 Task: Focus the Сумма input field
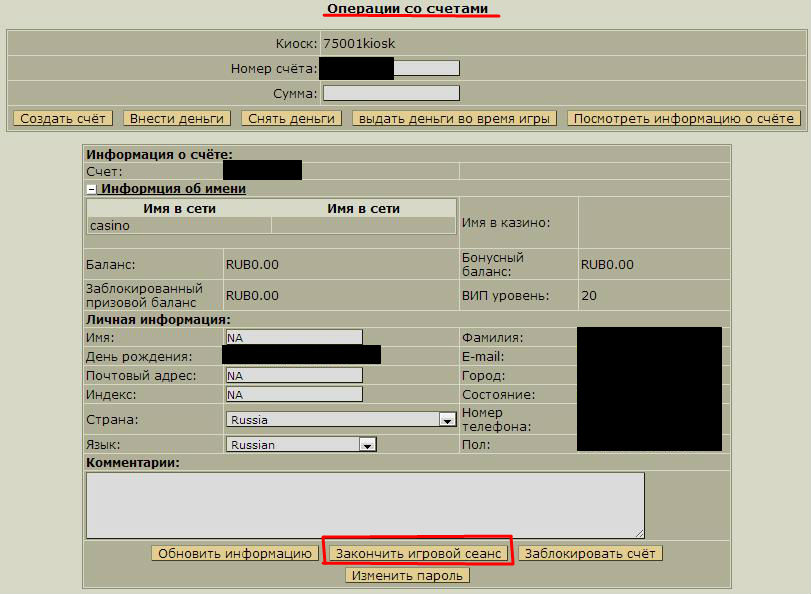coord(391,93)
